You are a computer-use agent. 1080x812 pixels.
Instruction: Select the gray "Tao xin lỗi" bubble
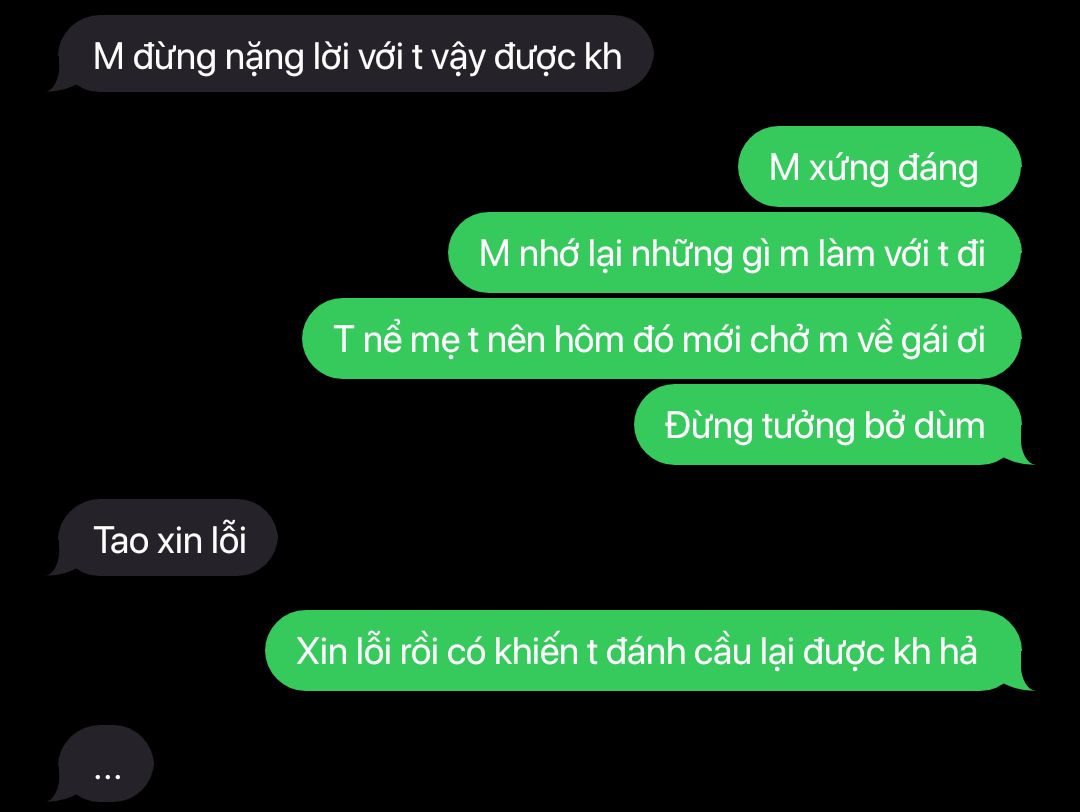[165, 538]
